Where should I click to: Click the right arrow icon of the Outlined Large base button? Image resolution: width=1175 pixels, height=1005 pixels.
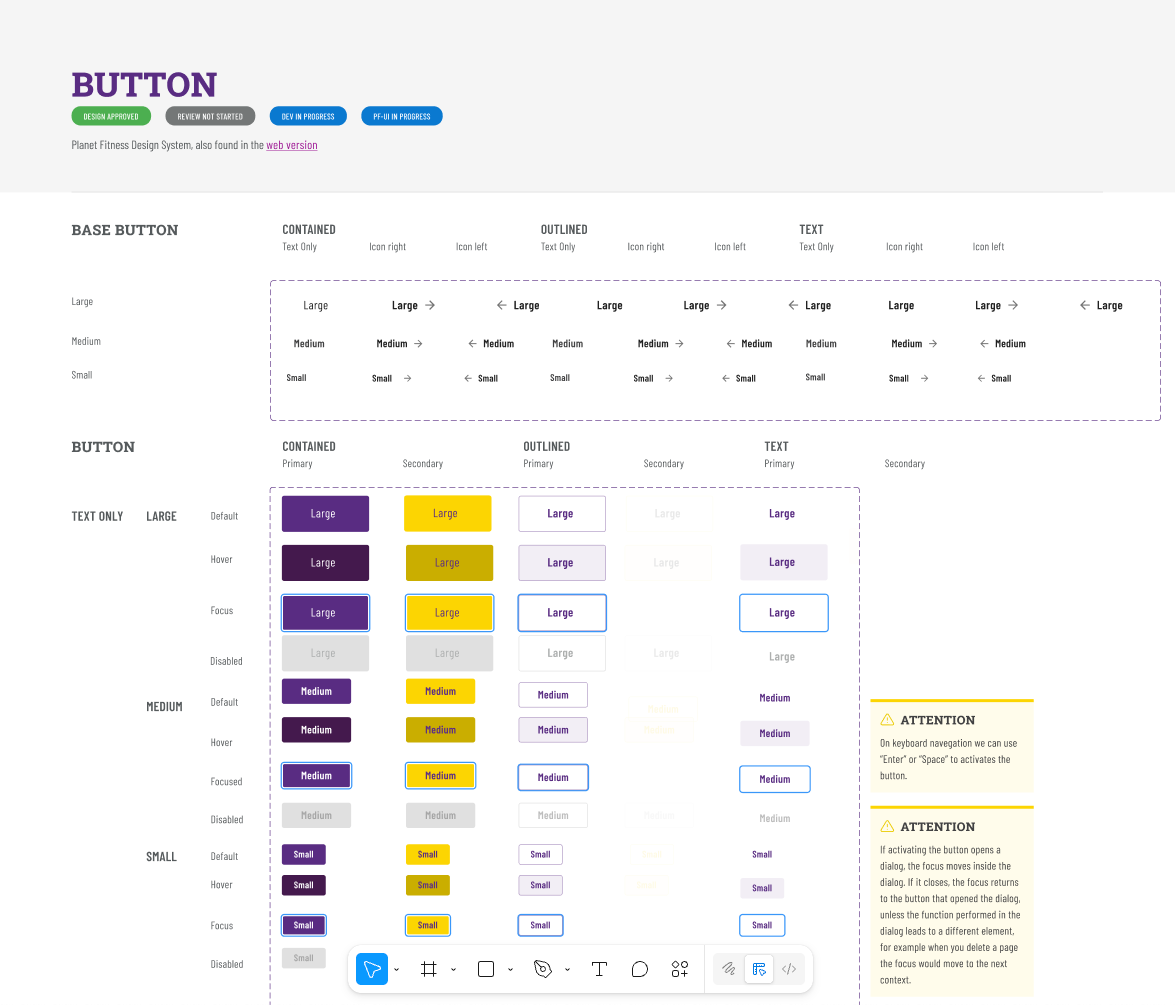(722, 305)
